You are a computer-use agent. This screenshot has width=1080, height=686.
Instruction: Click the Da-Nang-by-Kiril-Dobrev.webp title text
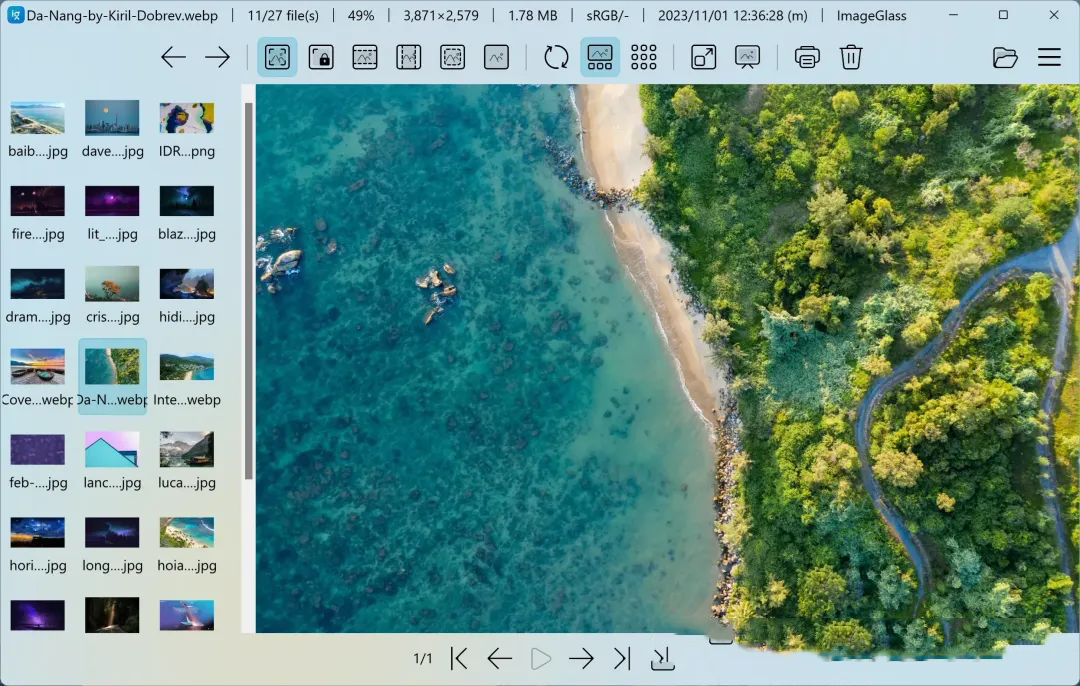[x=122, y=15]
